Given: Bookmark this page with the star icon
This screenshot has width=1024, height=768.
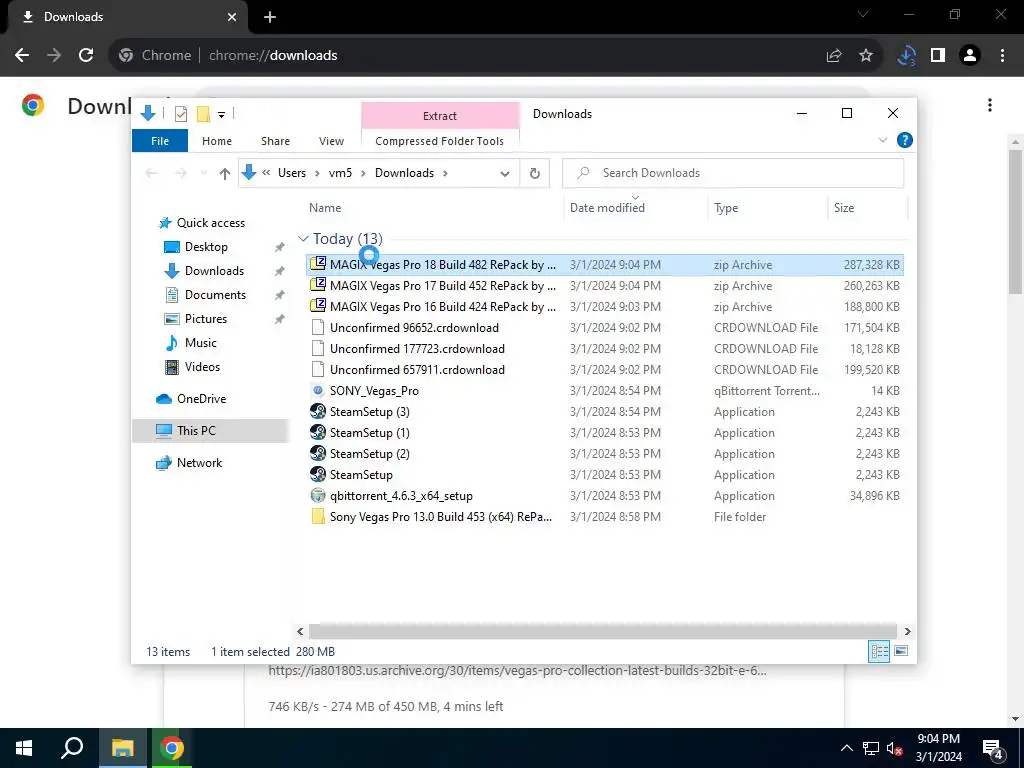Looking at the screenshot, I should coord(866,56).
